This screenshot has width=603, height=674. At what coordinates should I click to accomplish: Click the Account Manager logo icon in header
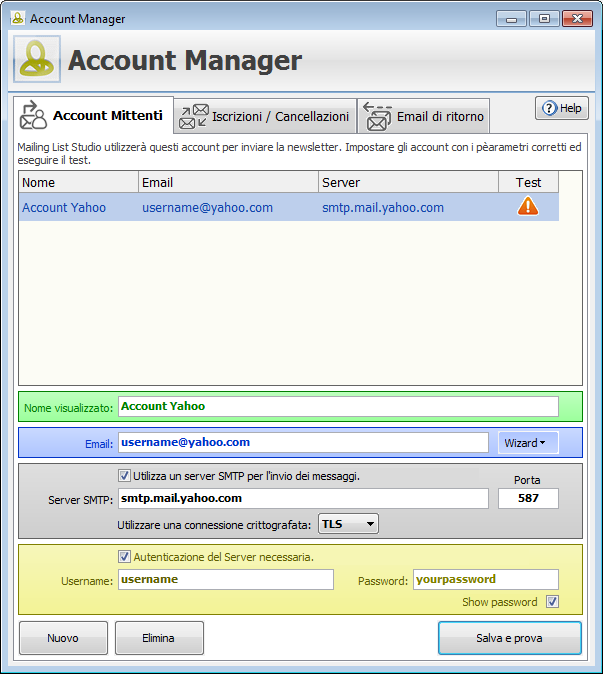click(x=37, y=59)
